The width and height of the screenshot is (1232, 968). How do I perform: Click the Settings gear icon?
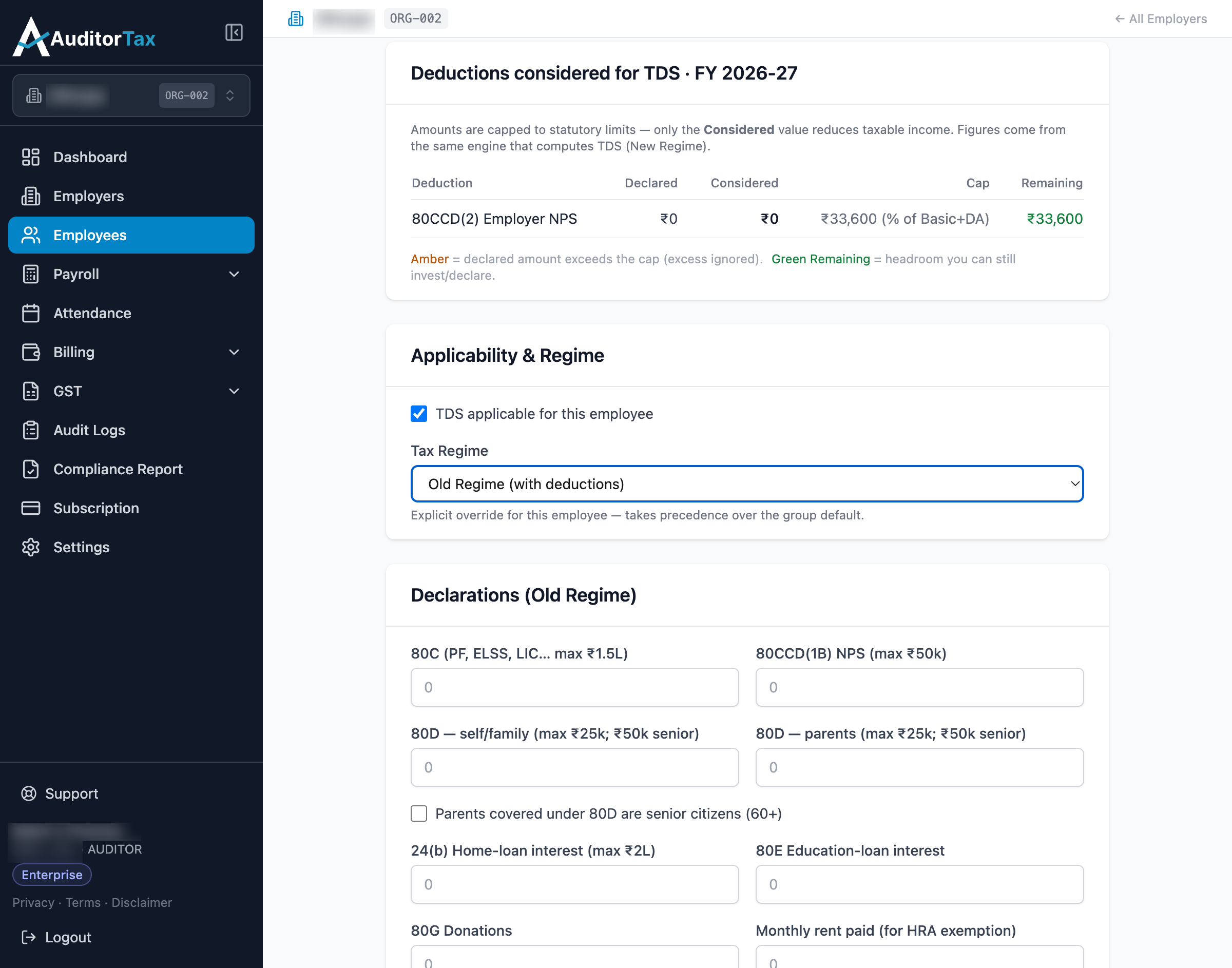pos(31,547)
